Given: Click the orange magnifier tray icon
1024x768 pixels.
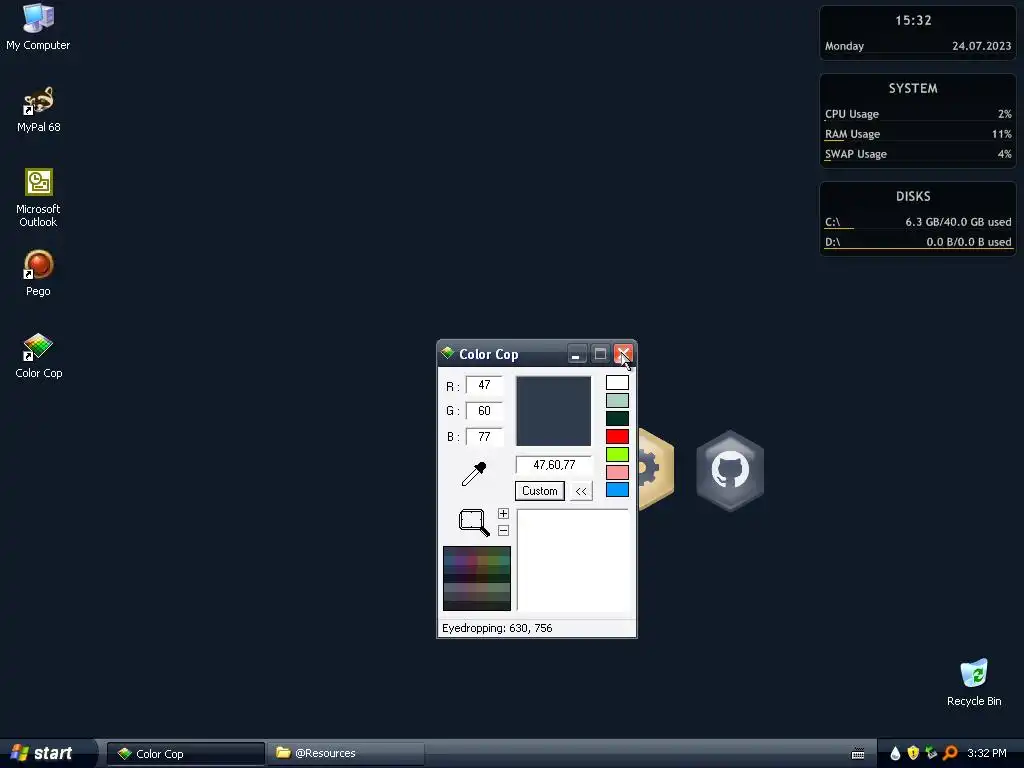Looking at the screenshot, I should click(950, 754).
